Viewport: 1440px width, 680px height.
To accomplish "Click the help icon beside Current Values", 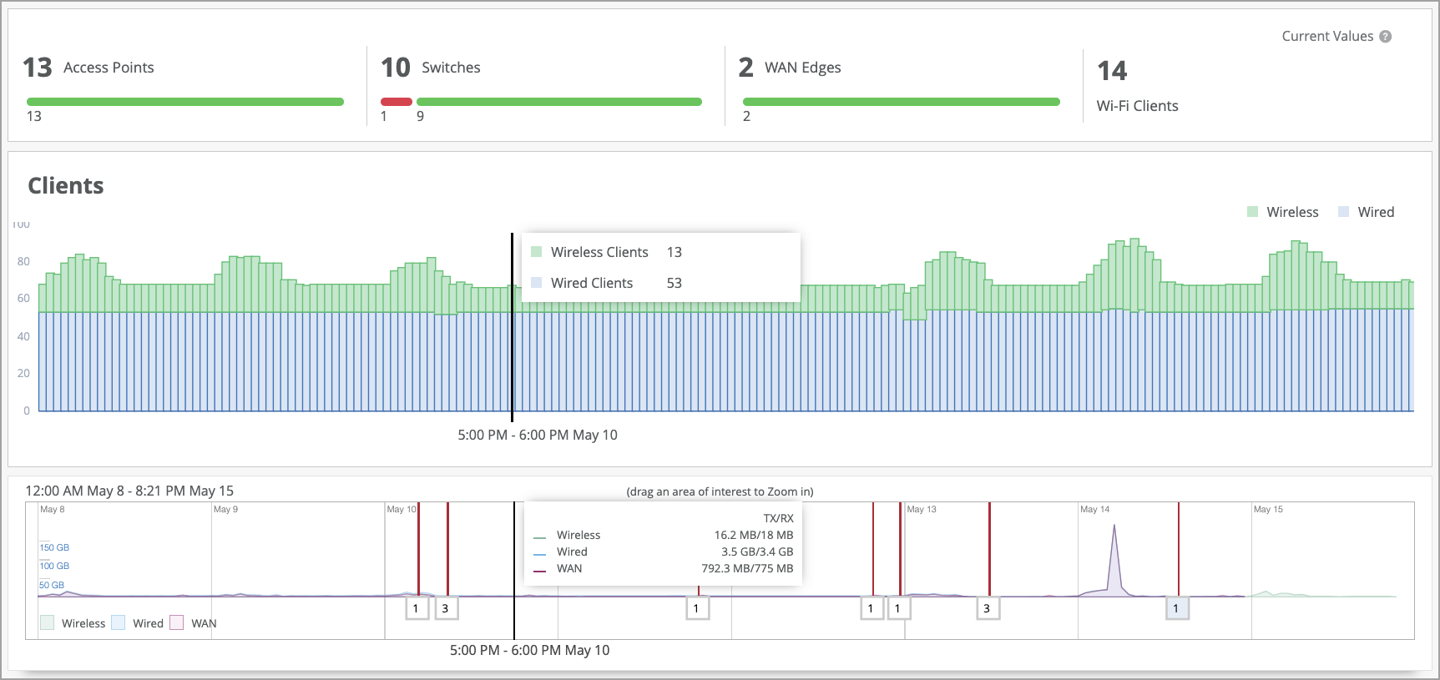I will (1385, 36).
